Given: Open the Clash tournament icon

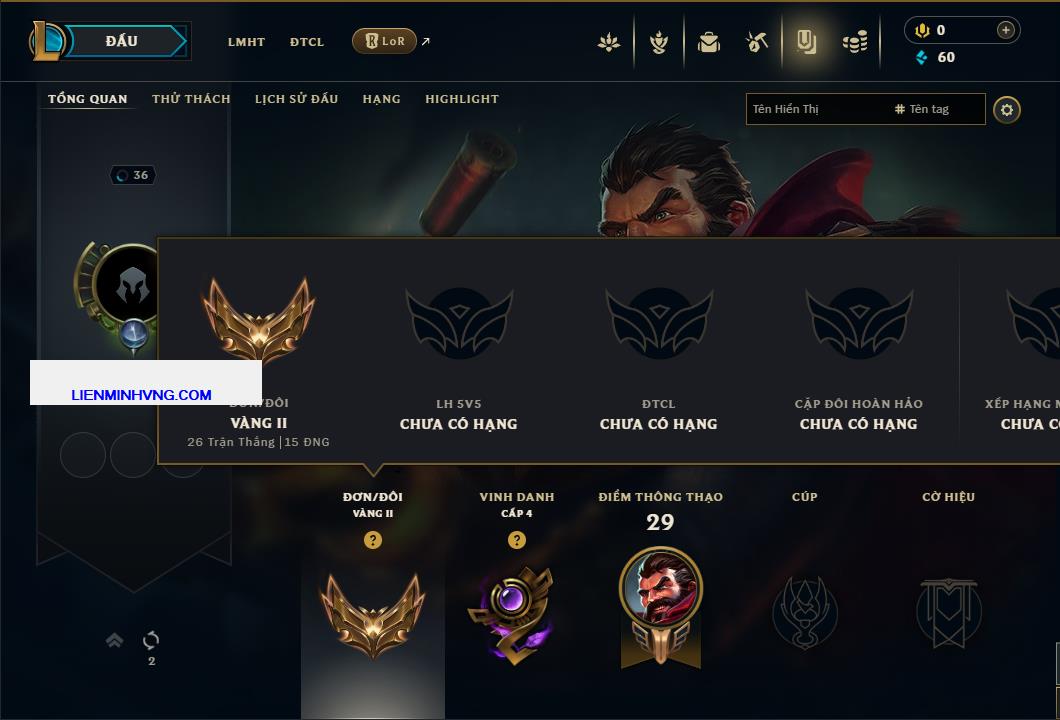Looking at the screenshot, I should click(608, 42).
